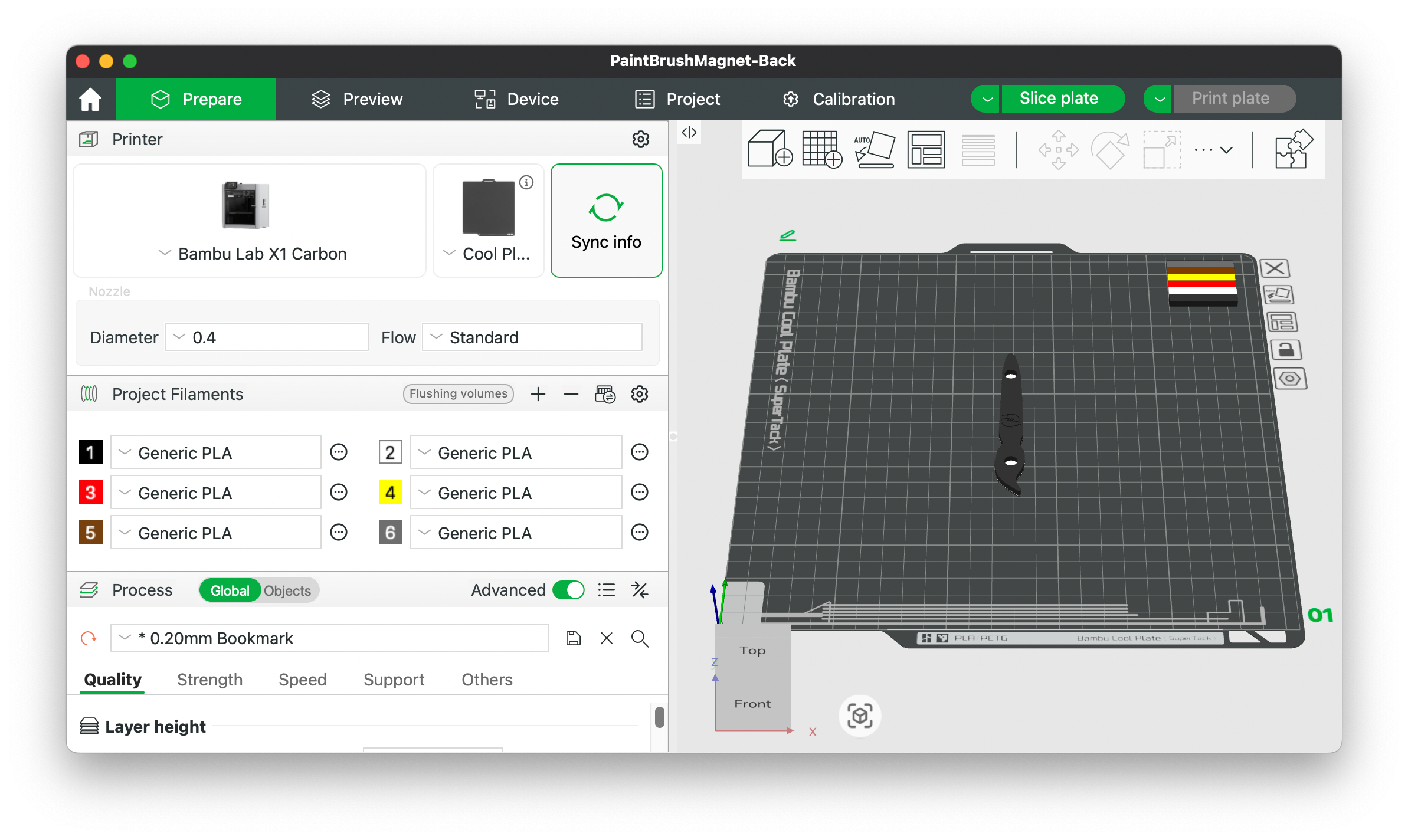1408x840 pixels.
Task: Open filament 4 Generic PLA dropdown
Action: [516, 493]
